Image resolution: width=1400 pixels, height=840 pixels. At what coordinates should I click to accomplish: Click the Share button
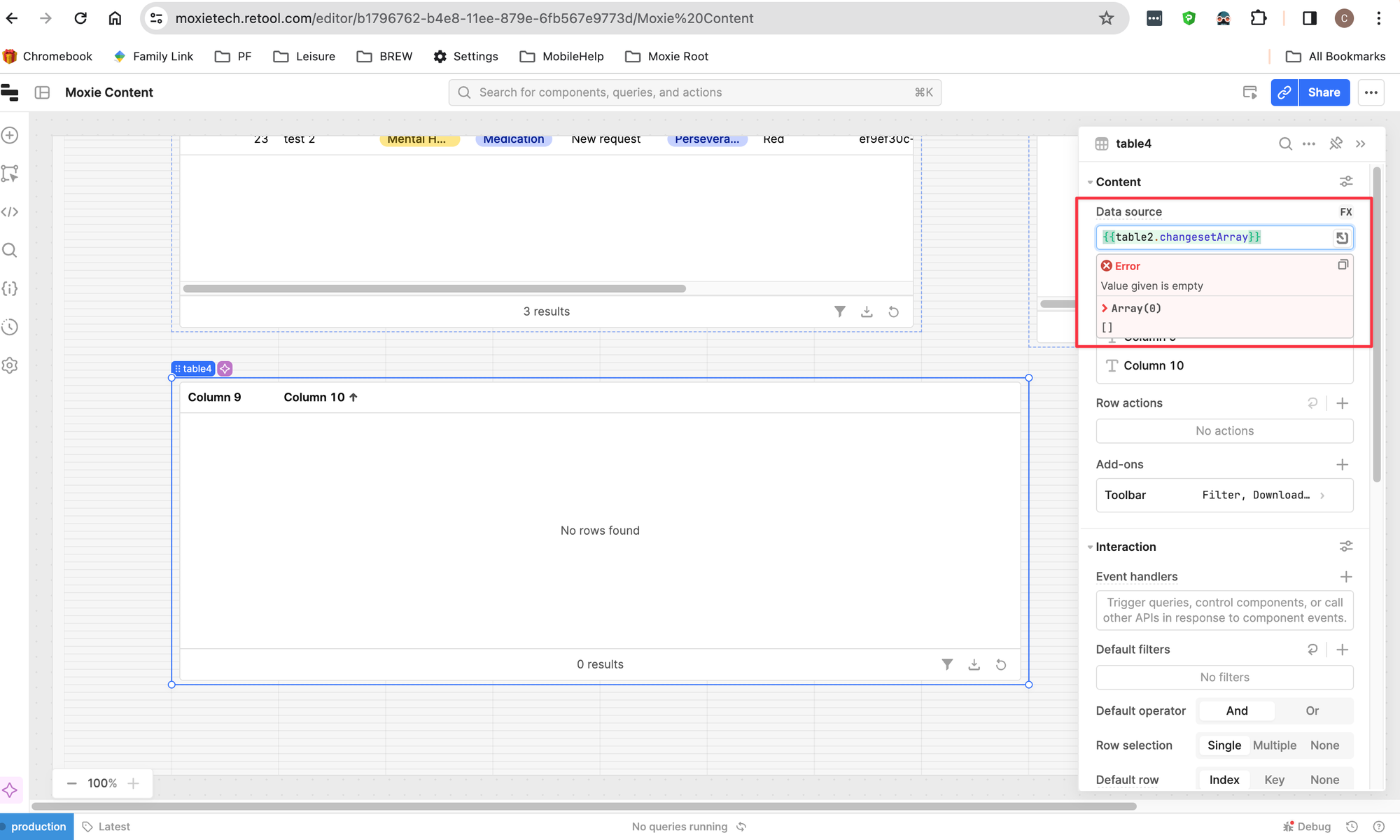click(1323, 92)
